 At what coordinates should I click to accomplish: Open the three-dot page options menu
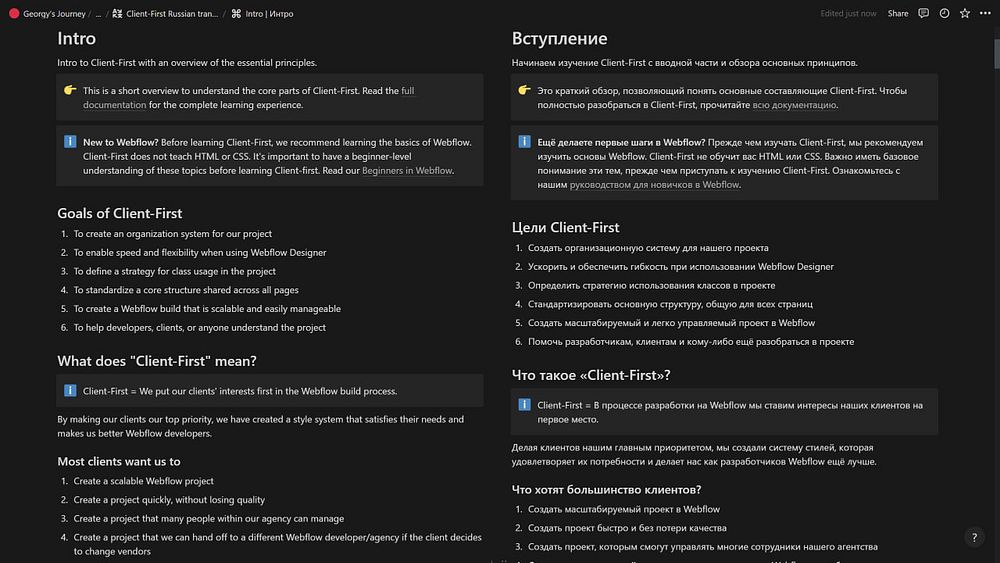[x=985, y=14]
